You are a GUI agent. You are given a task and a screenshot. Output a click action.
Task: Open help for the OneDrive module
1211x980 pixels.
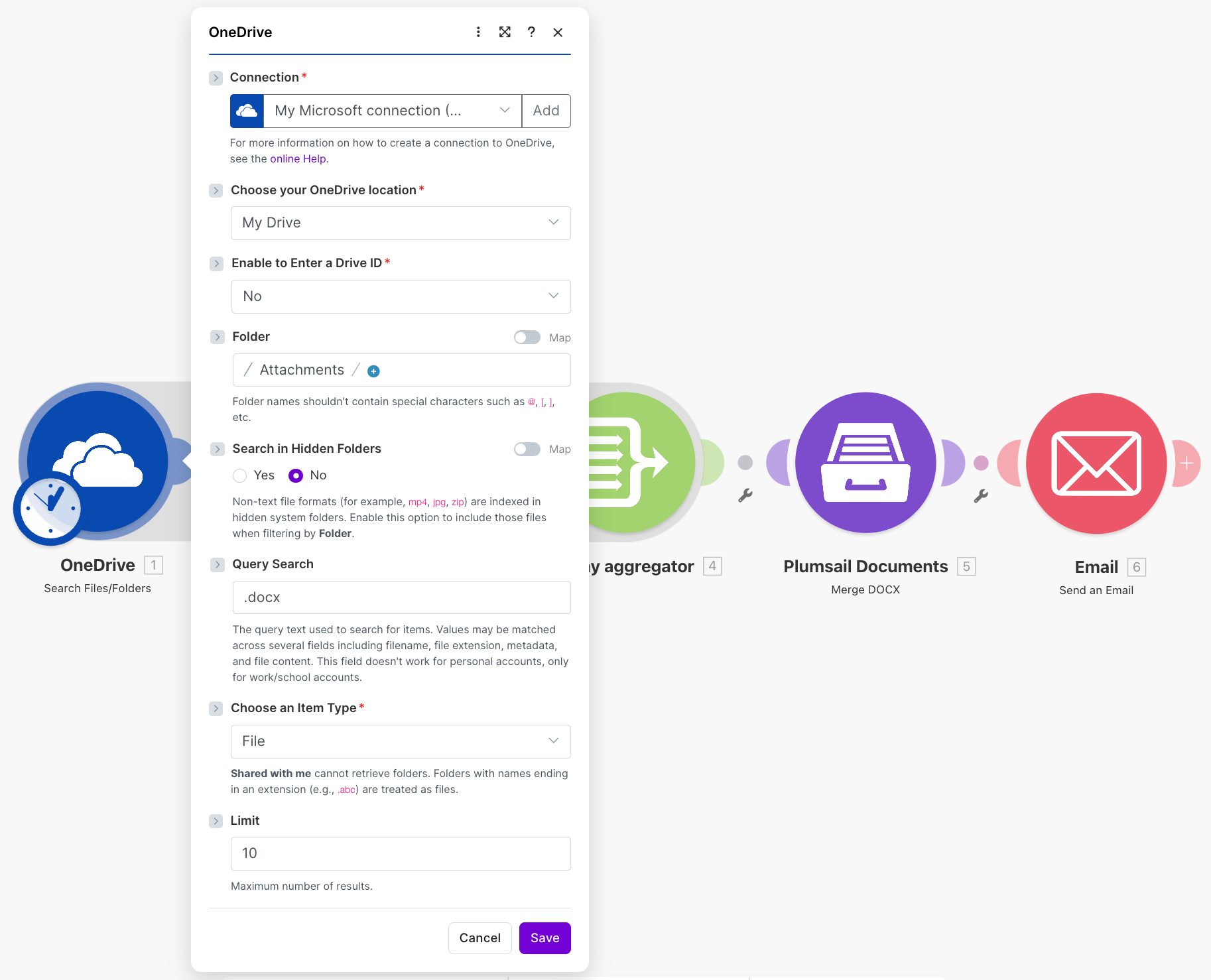point(531,32)
